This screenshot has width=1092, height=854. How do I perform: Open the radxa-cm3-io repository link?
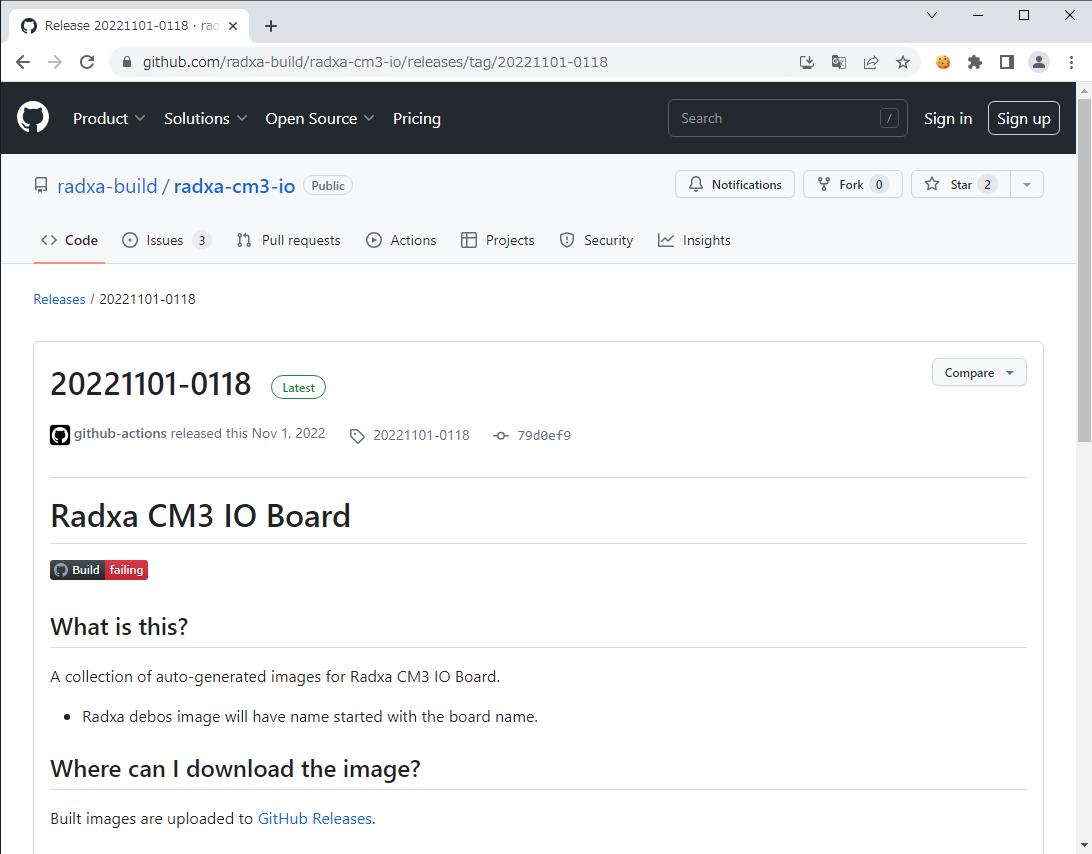(235, 186)
